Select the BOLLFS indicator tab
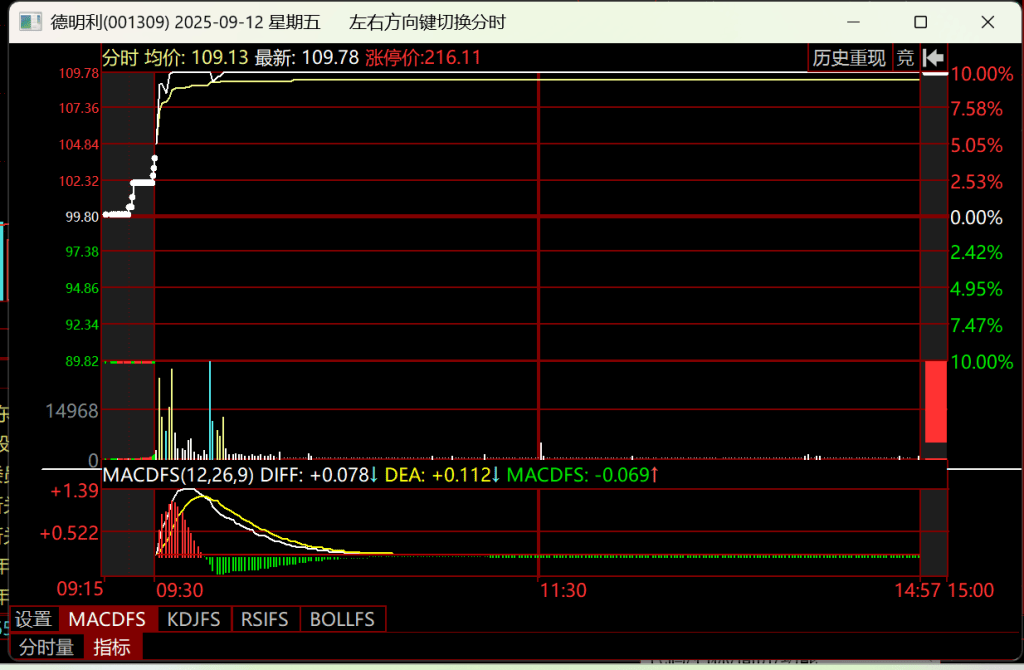The width and height of the screenshot is (1024, 670). tap(342, 619)
